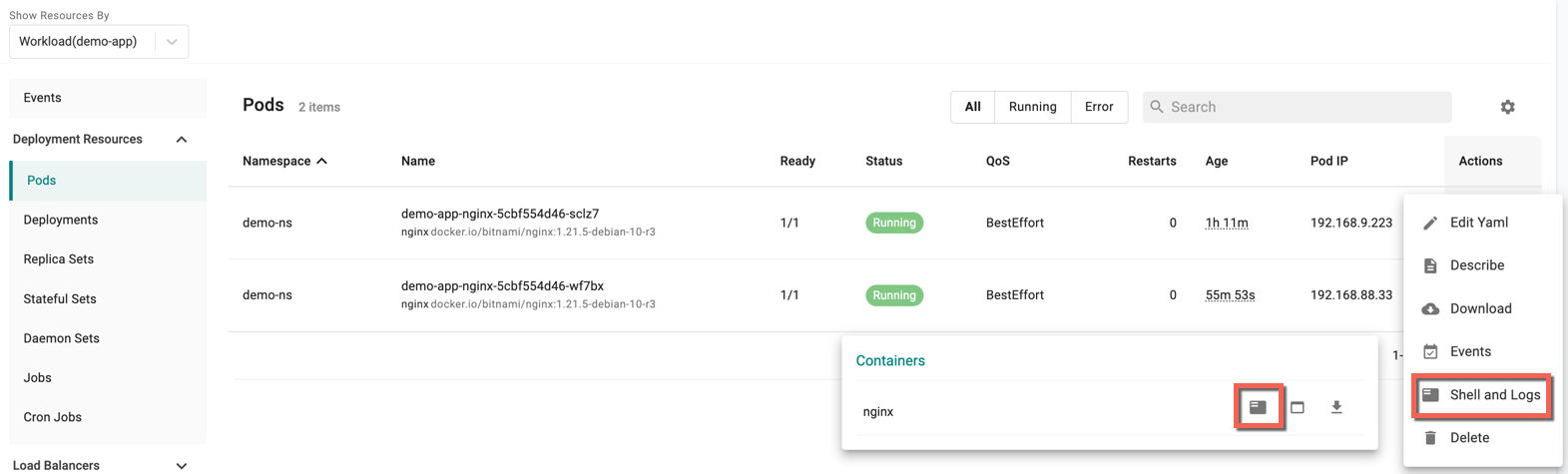The height and width of the screenshot is (474, 1568).
Task: Click the pencil icon beside Edit Yaml
Action: click(1430, 223)
